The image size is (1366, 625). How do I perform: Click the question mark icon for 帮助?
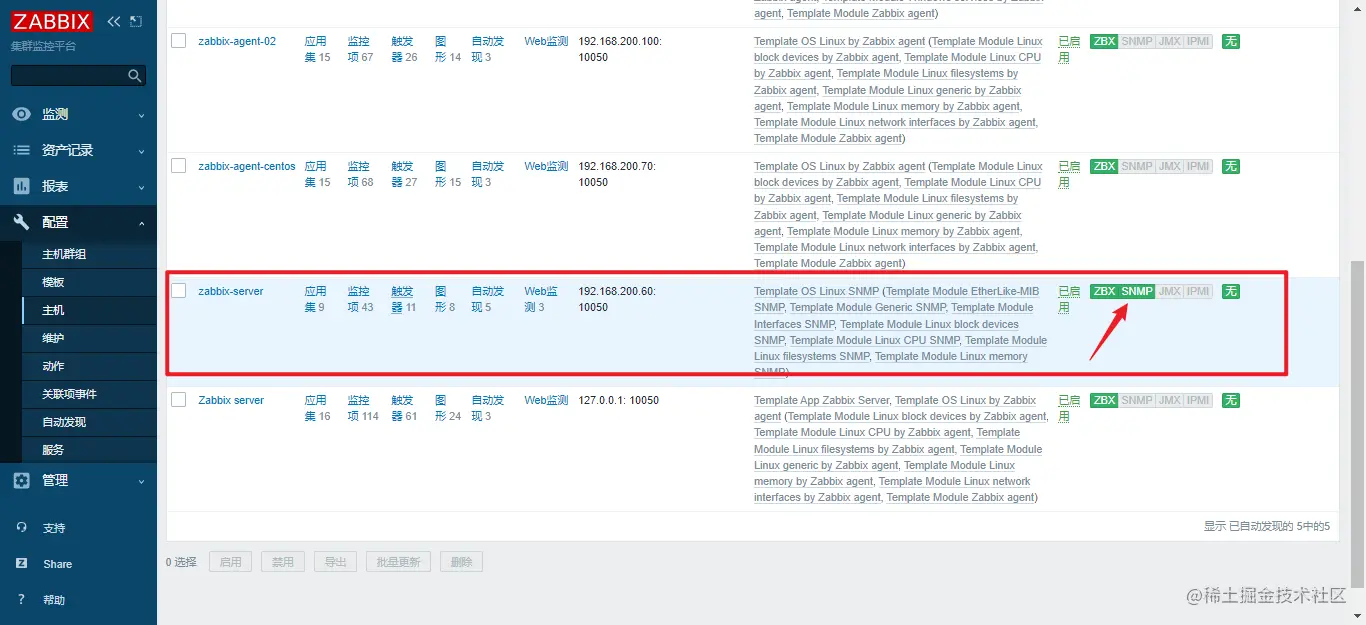coord(21,600)
